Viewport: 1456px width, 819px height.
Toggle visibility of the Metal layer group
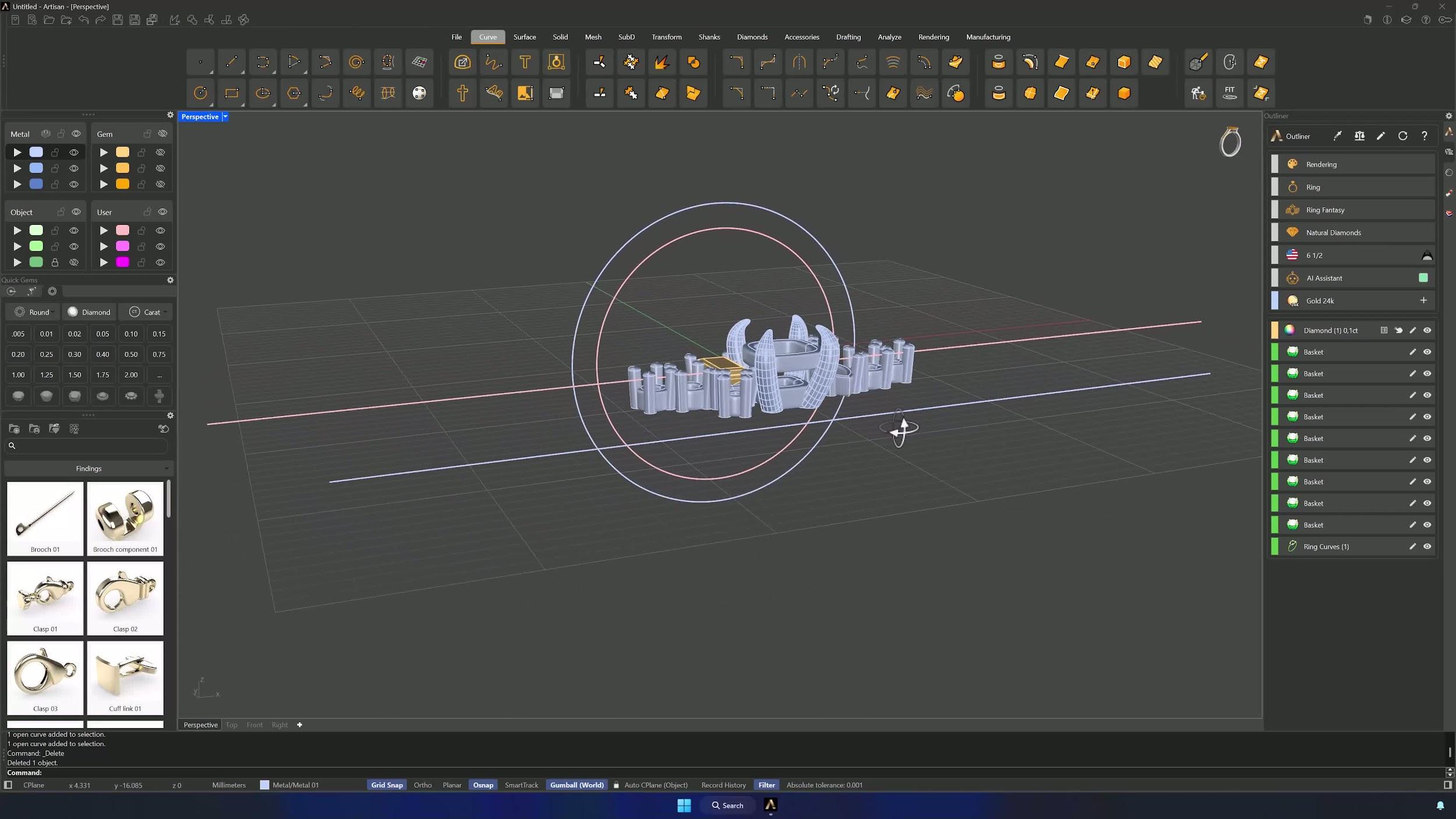[x=76, y=134]
